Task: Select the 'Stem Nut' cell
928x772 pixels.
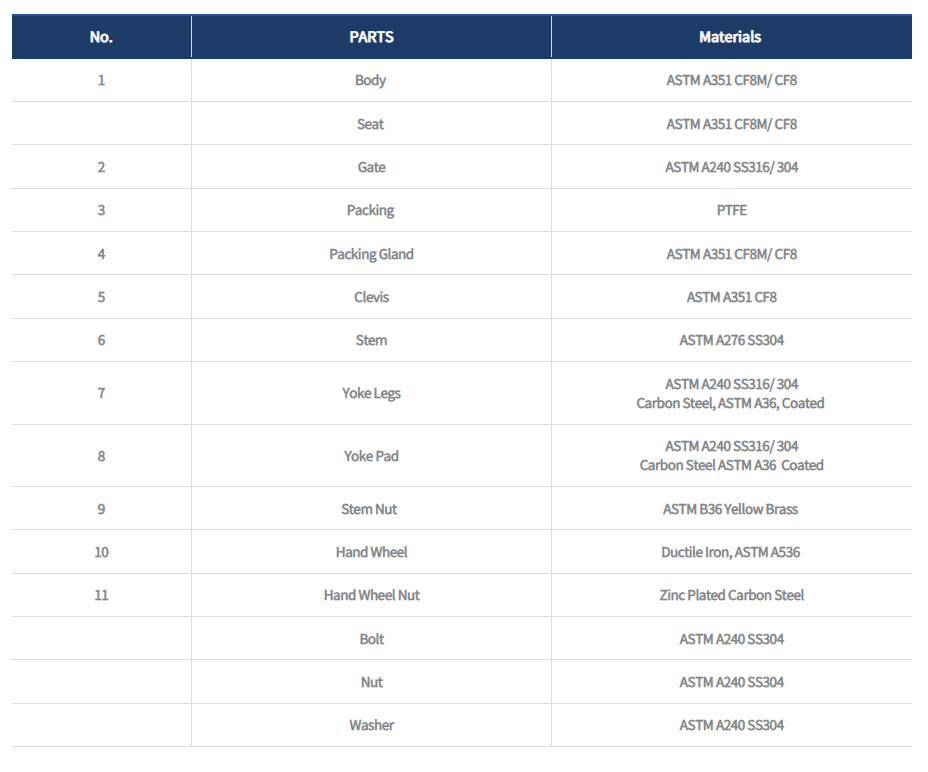Action: click(369, 509)
